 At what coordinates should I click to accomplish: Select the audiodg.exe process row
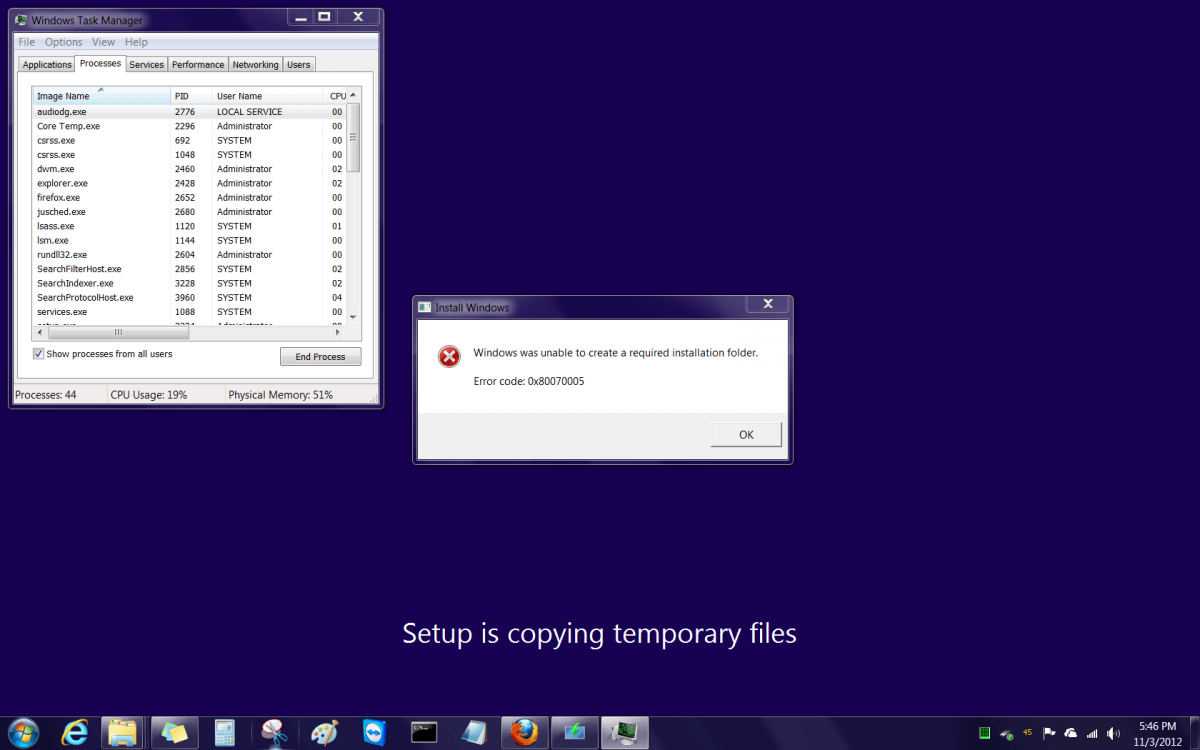pos(190,112)
